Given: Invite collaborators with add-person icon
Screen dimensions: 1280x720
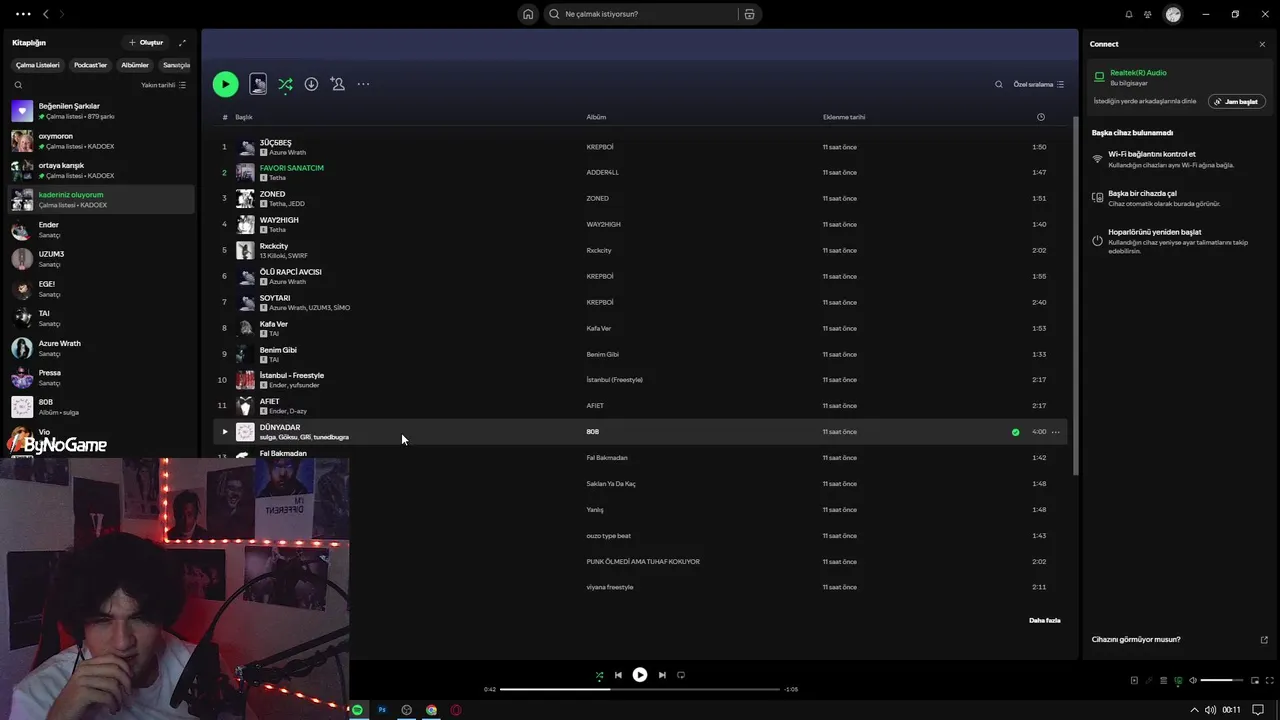Looking at the screenshot, I should click(338, 85).
